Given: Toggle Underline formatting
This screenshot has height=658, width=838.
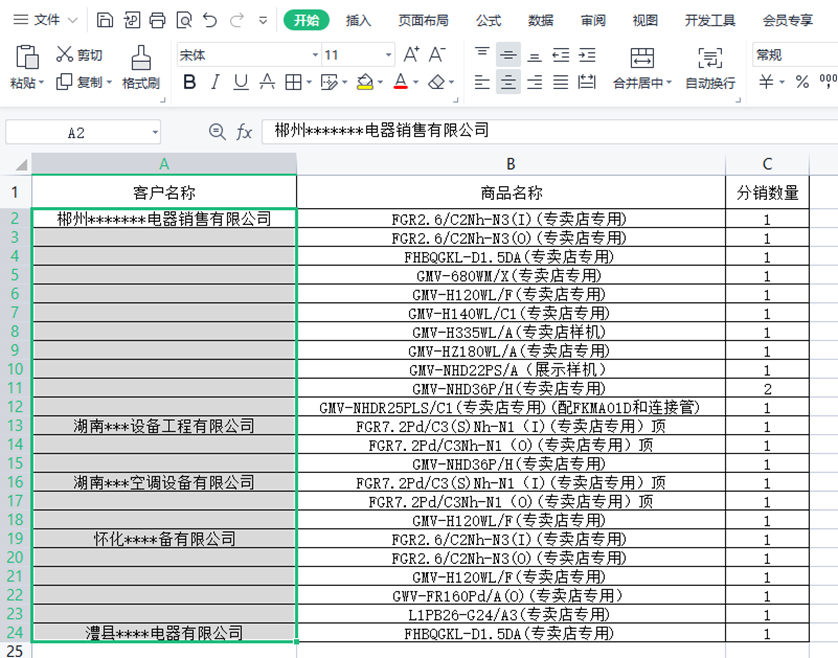Looking at the screenshot, I should 240,82.
